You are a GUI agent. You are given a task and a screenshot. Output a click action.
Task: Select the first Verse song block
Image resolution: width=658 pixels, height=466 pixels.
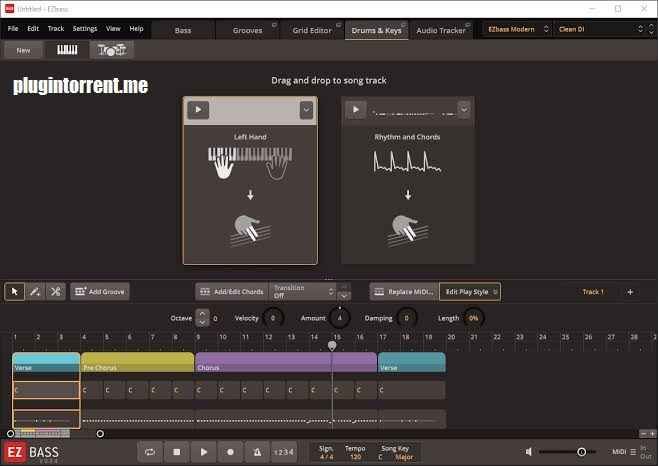coord(46,362)
